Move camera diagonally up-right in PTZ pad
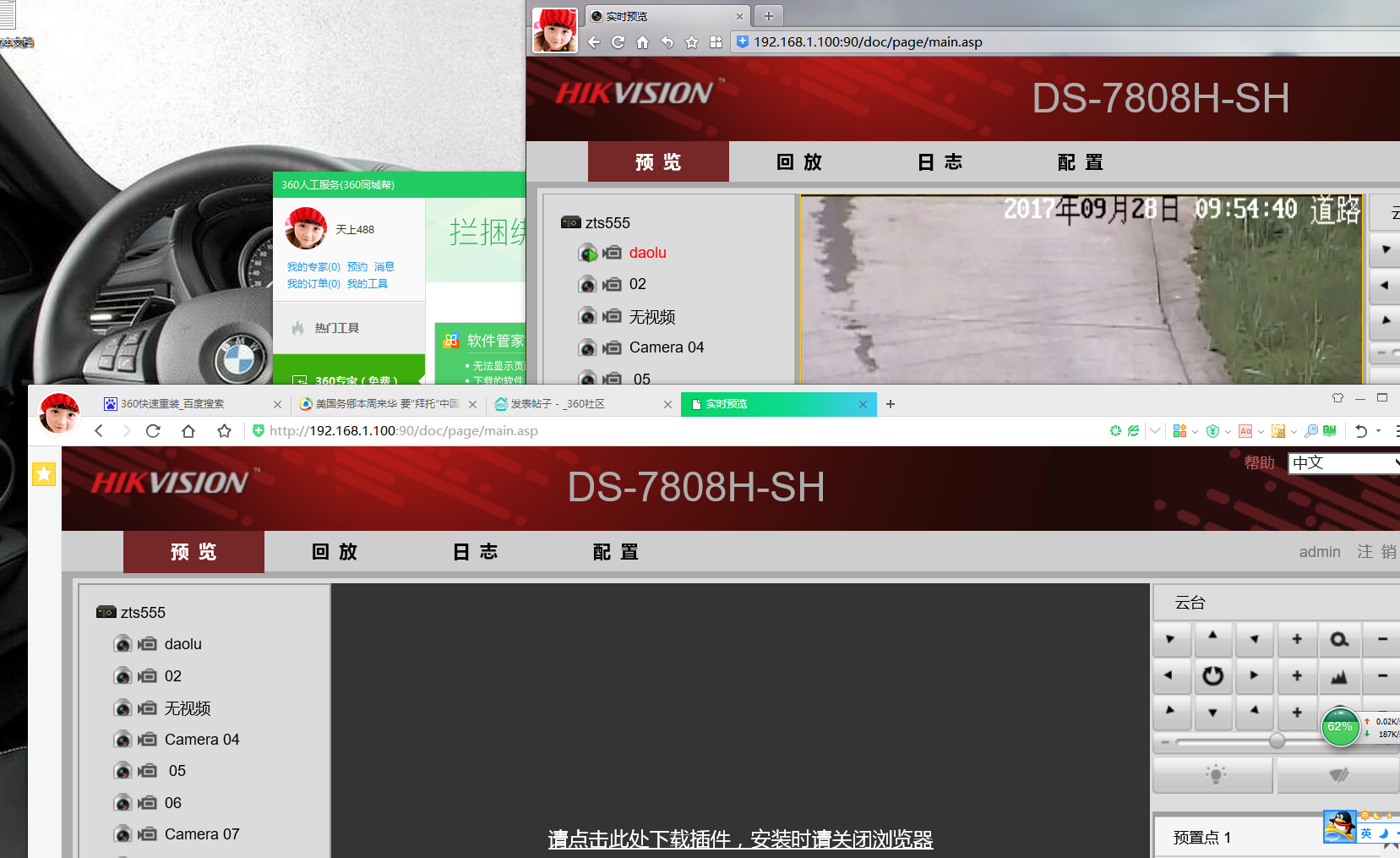Image resolution: width=1400 pixels, height=858 pixels. 1254,639
